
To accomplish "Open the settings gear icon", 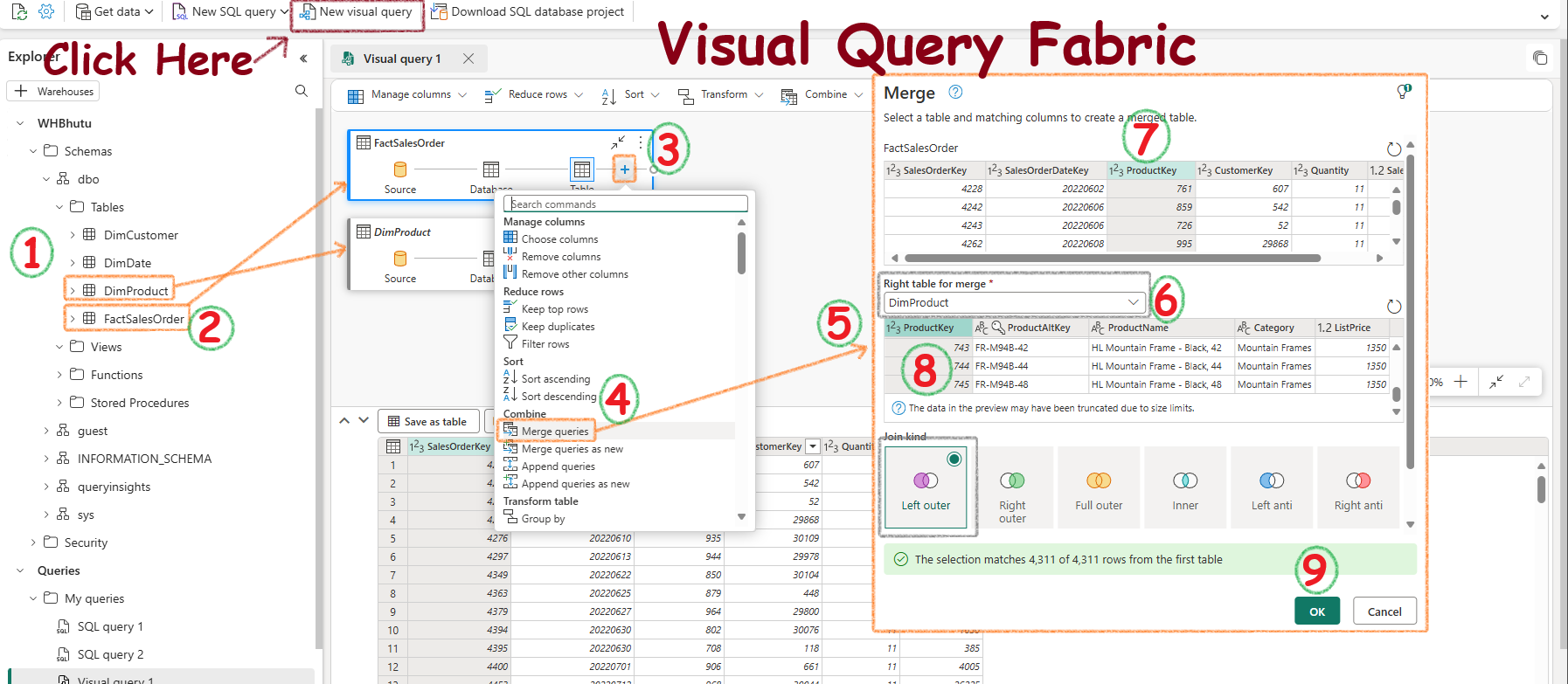I will pos(46,12).
